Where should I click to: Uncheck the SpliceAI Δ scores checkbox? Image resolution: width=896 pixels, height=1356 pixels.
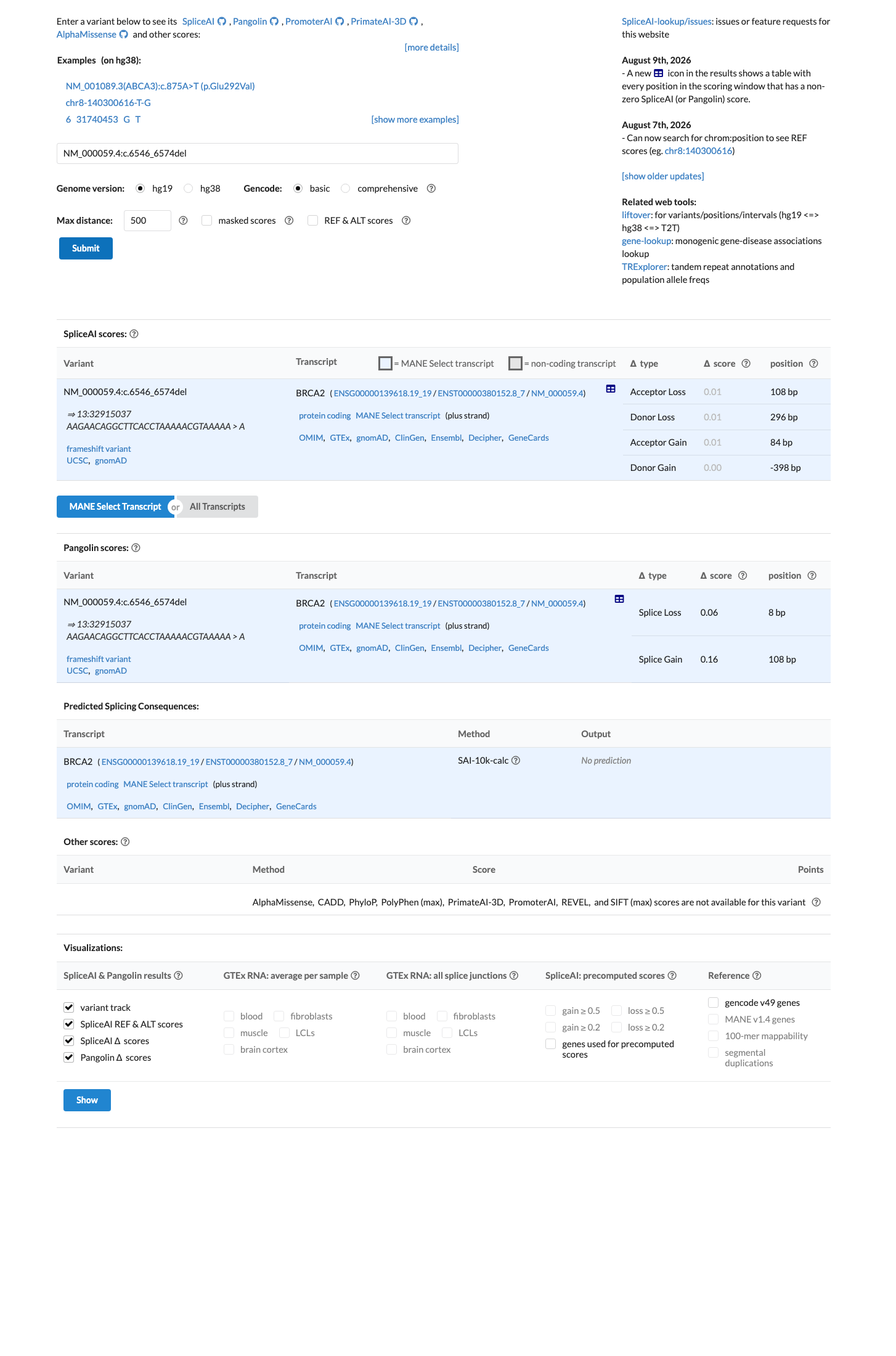point(69,1041)
